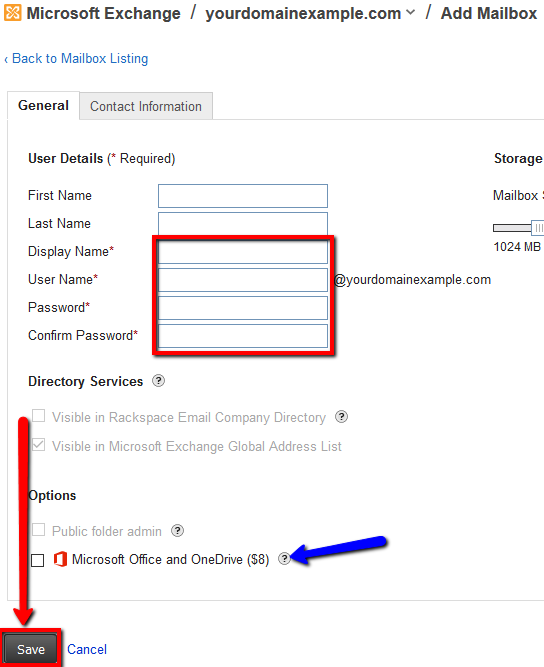This screenshot has width=544, height=667.
Task: Click the Options section heading
Action: coord(52,495)
